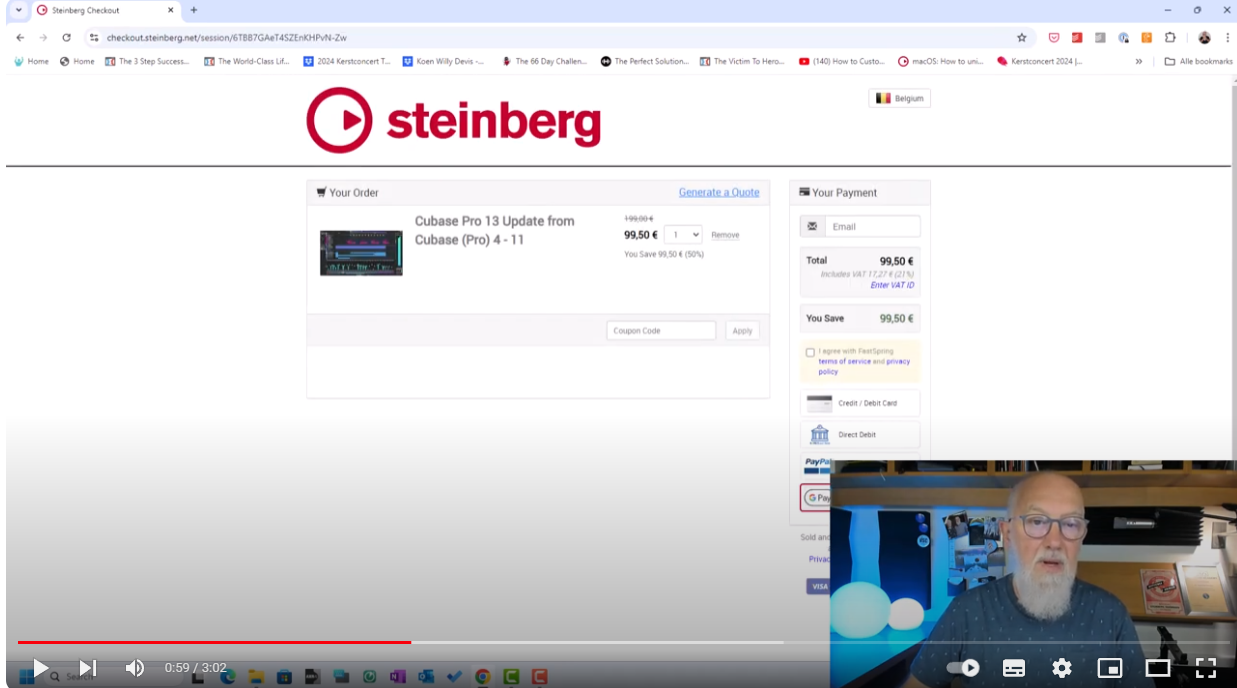Open the Chrome profile avatar
1237x688 pixels.
(1204, 37)
